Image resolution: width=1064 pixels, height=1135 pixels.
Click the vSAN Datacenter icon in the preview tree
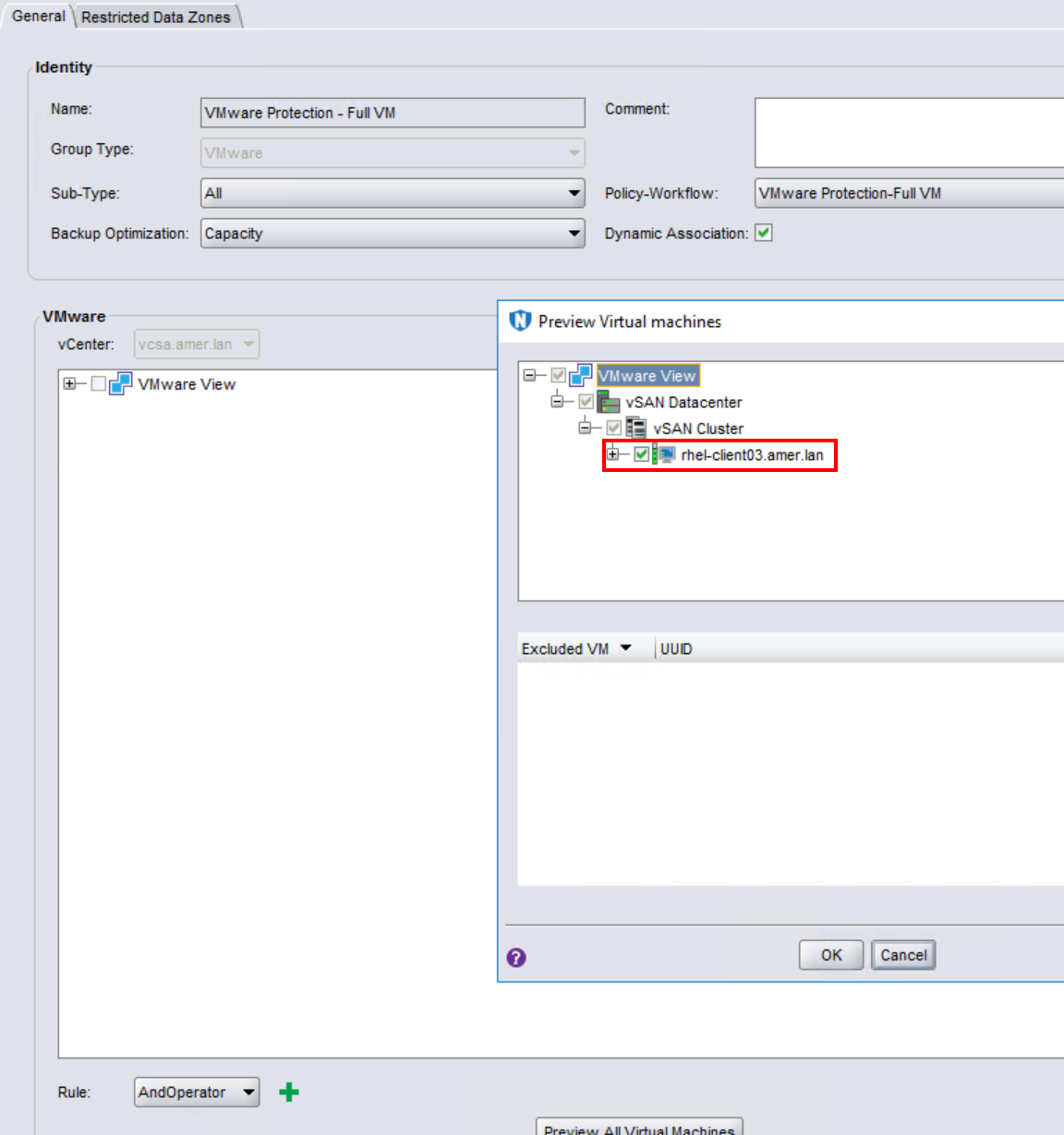coord(608,402)
